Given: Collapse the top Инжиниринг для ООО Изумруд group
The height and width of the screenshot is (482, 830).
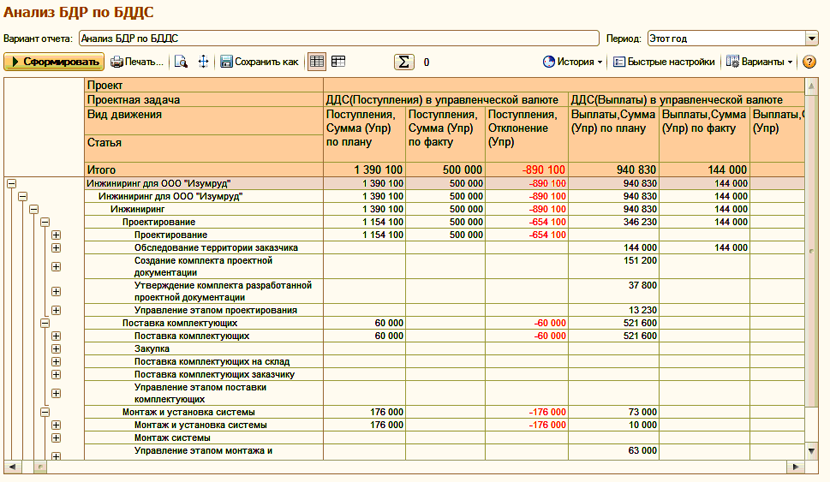Looking at the screenshot, I should pyautogui.click(x=11, y=184).
